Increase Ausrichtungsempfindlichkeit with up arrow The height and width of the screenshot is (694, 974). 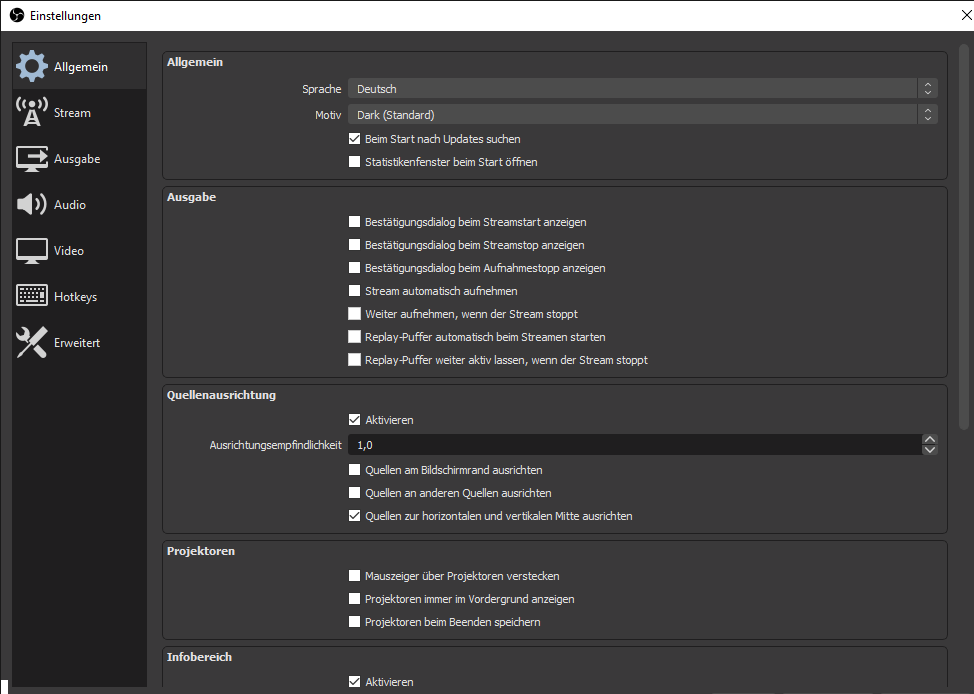[930, 440]
